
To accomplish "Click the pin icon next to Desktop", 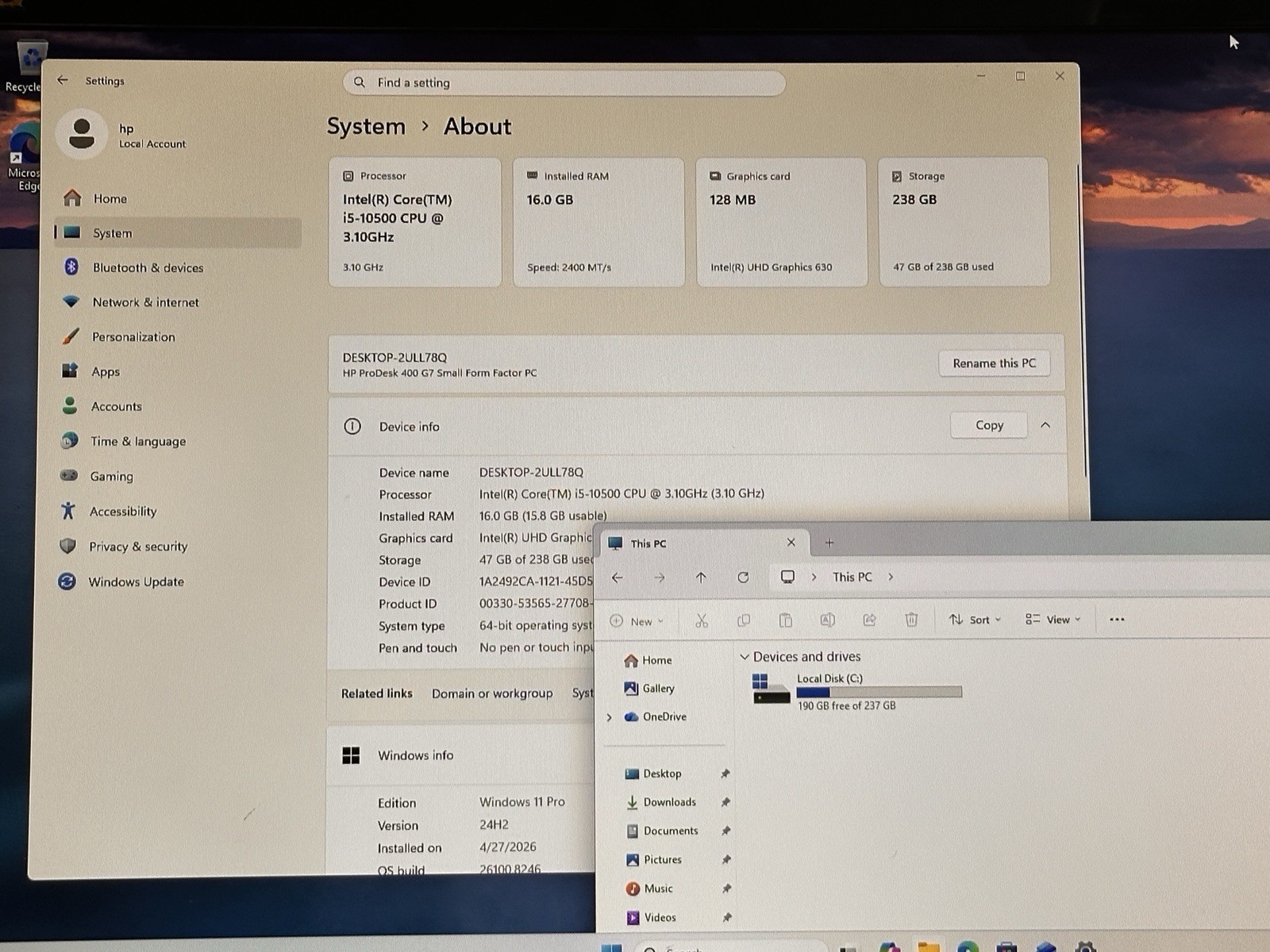I will pyautogui.click(x=725, y=773).
